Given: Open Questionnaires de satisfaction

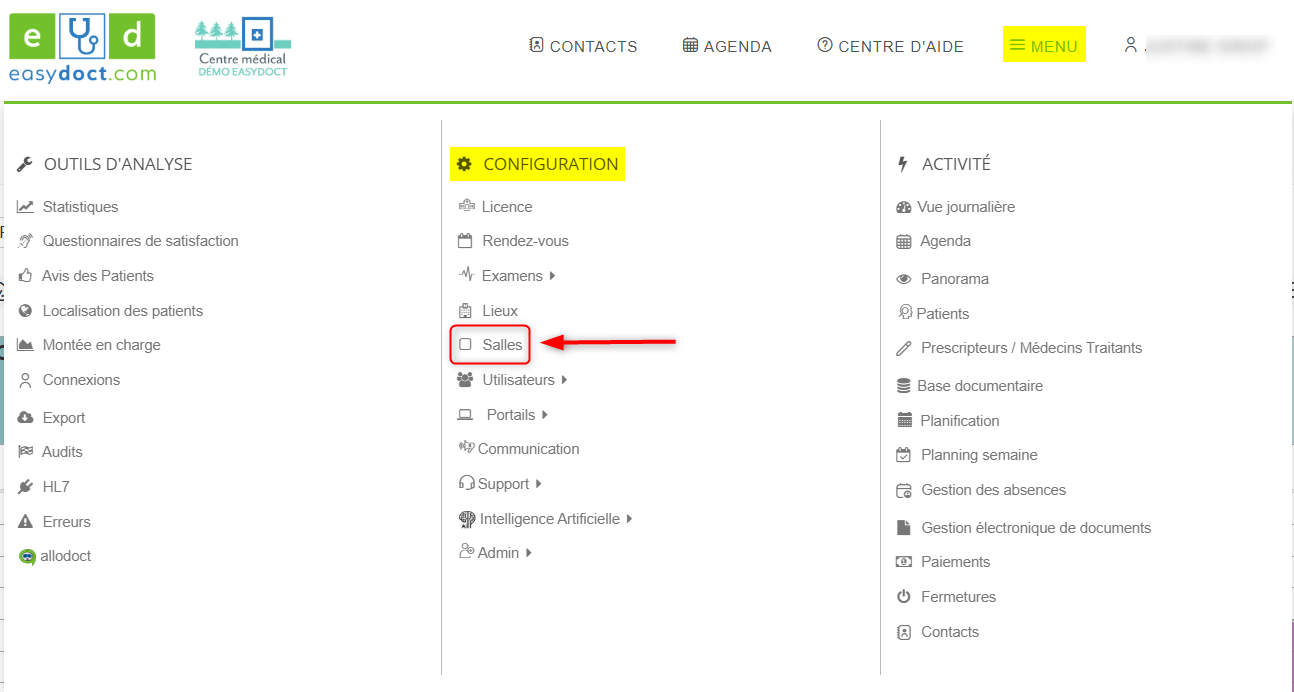Looking at the screenshot, I should [140, 241].
